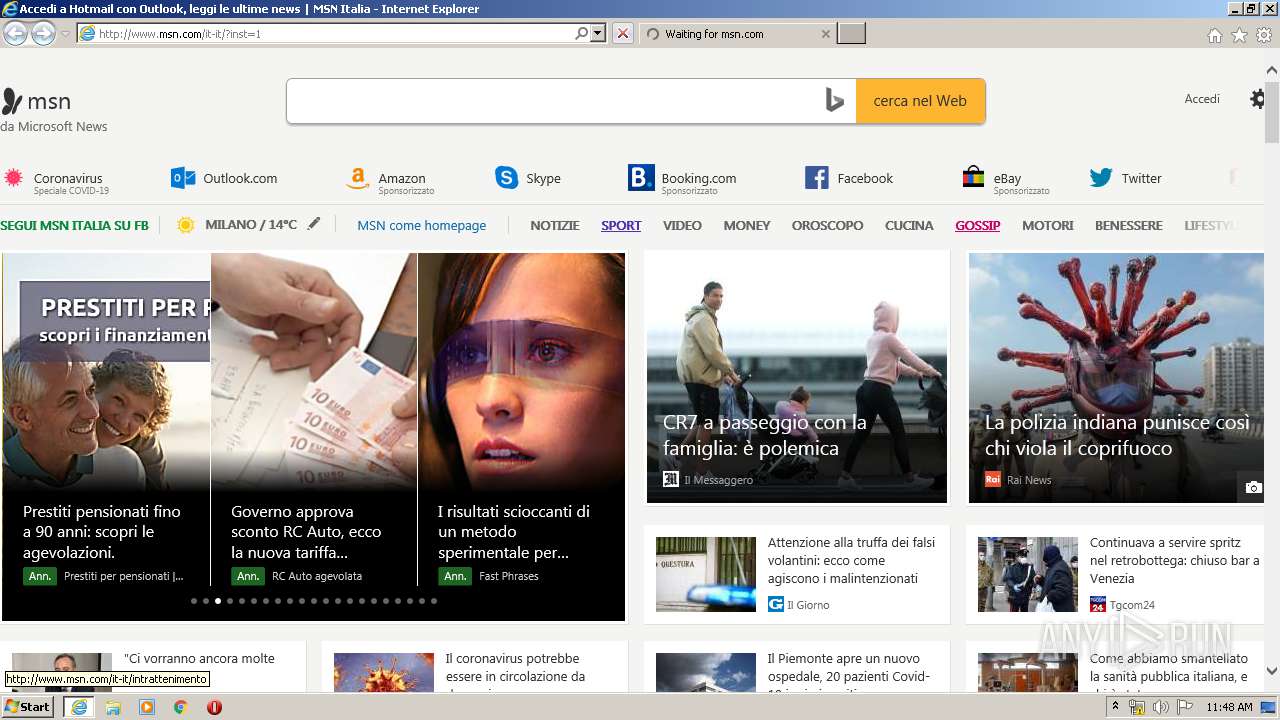Image resolution: width=1280 pixels, height=720 pixels.
Task: Open the VIDEO menu section
Action: [682, 226]
